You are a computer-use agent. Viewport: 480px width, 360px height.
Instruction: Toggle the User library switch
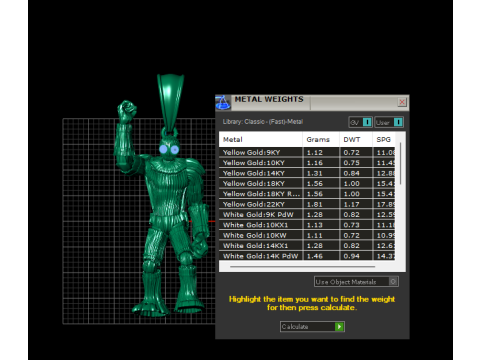(x=389, y=122)
